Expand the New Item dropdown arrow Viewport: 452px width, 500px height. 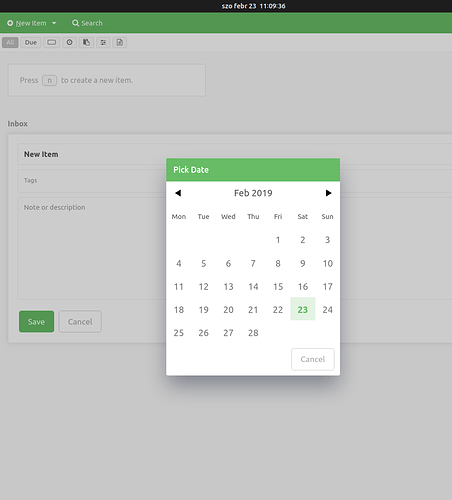tap(54, 23)
